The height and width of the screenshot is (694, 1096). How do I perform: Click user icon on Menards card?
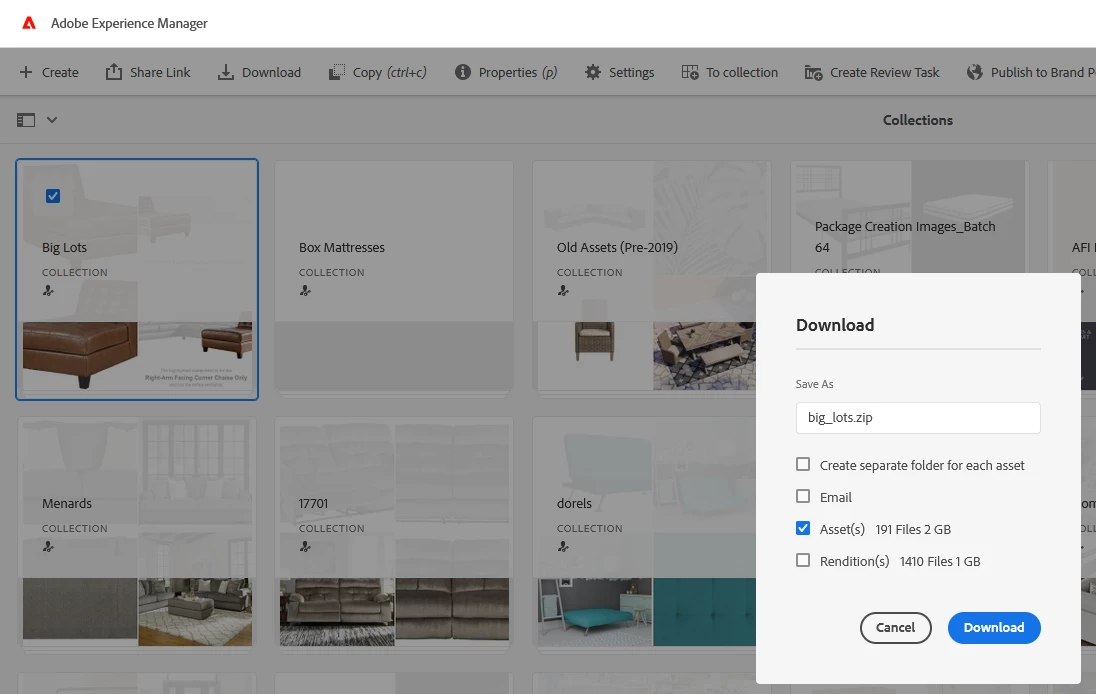click(48, 547)
